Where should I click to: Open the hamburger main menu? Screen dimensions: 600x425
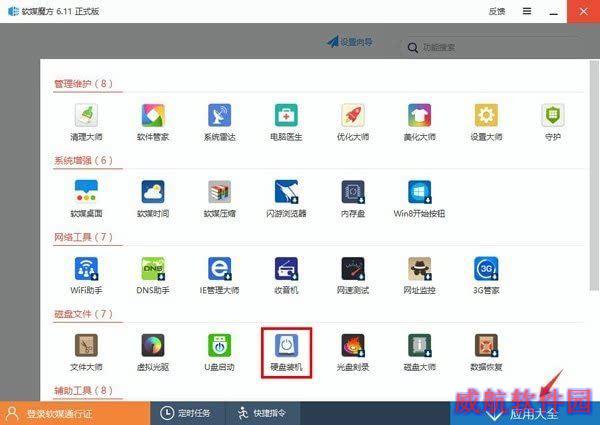527,11
